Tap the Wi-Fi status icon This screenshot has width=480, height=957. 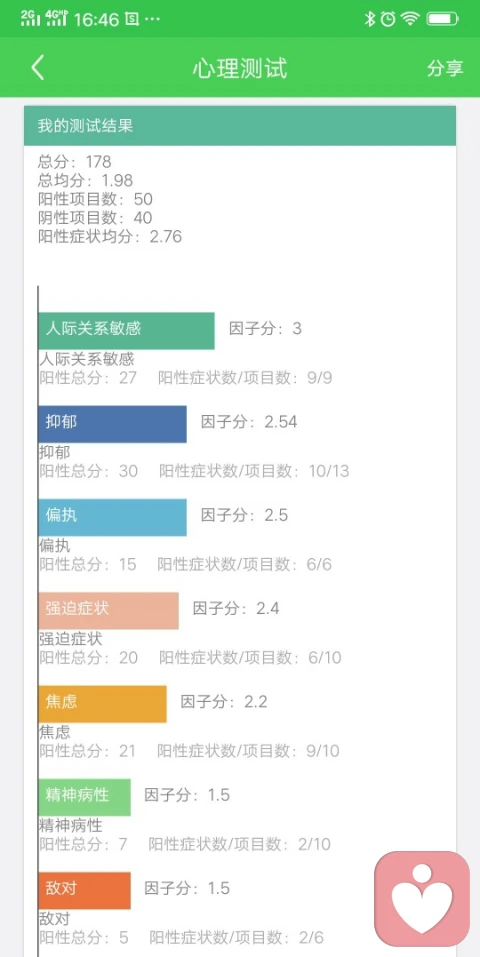tap(410, 19)
